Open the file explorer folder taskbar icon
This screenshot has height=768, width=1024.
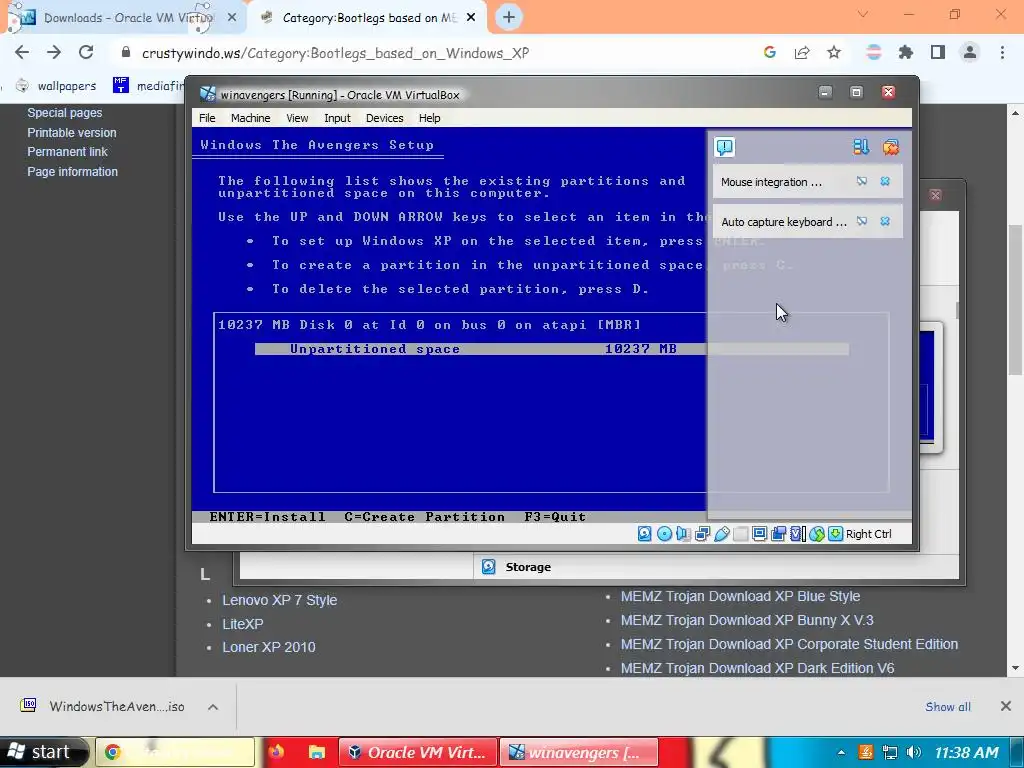(x=316, y=752)
